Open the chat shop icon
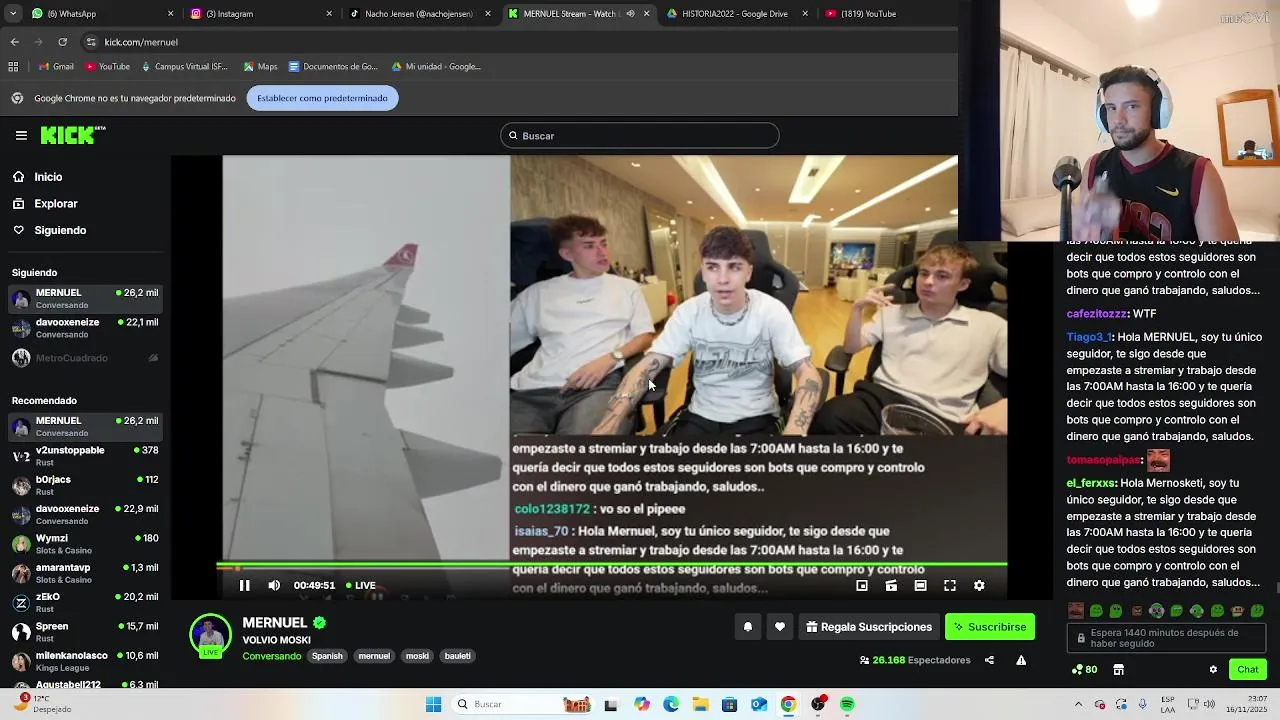Screen dimensions: 1280x720 click(1119, 670)
